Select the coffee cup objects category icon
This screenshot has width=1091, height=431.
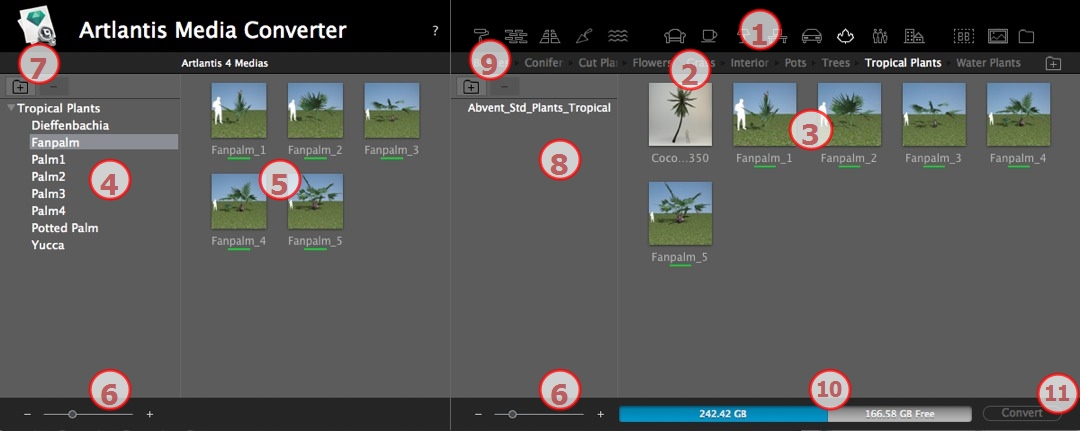(708, 35)
